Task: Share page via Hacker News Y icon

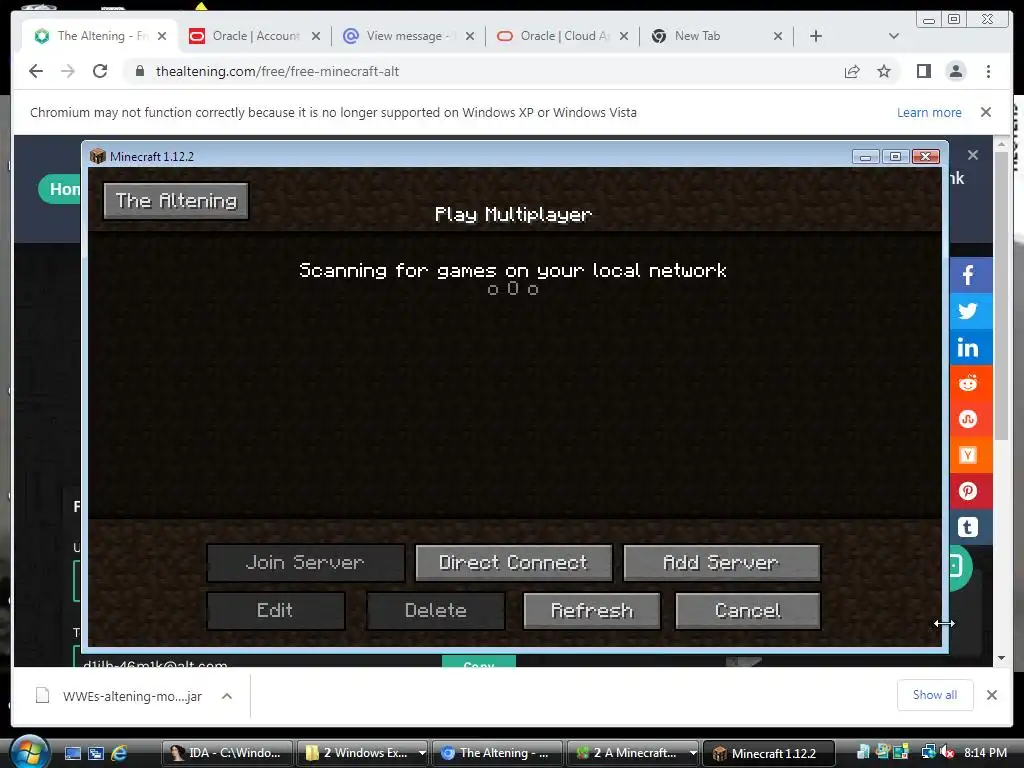Action: coord(969,455)
